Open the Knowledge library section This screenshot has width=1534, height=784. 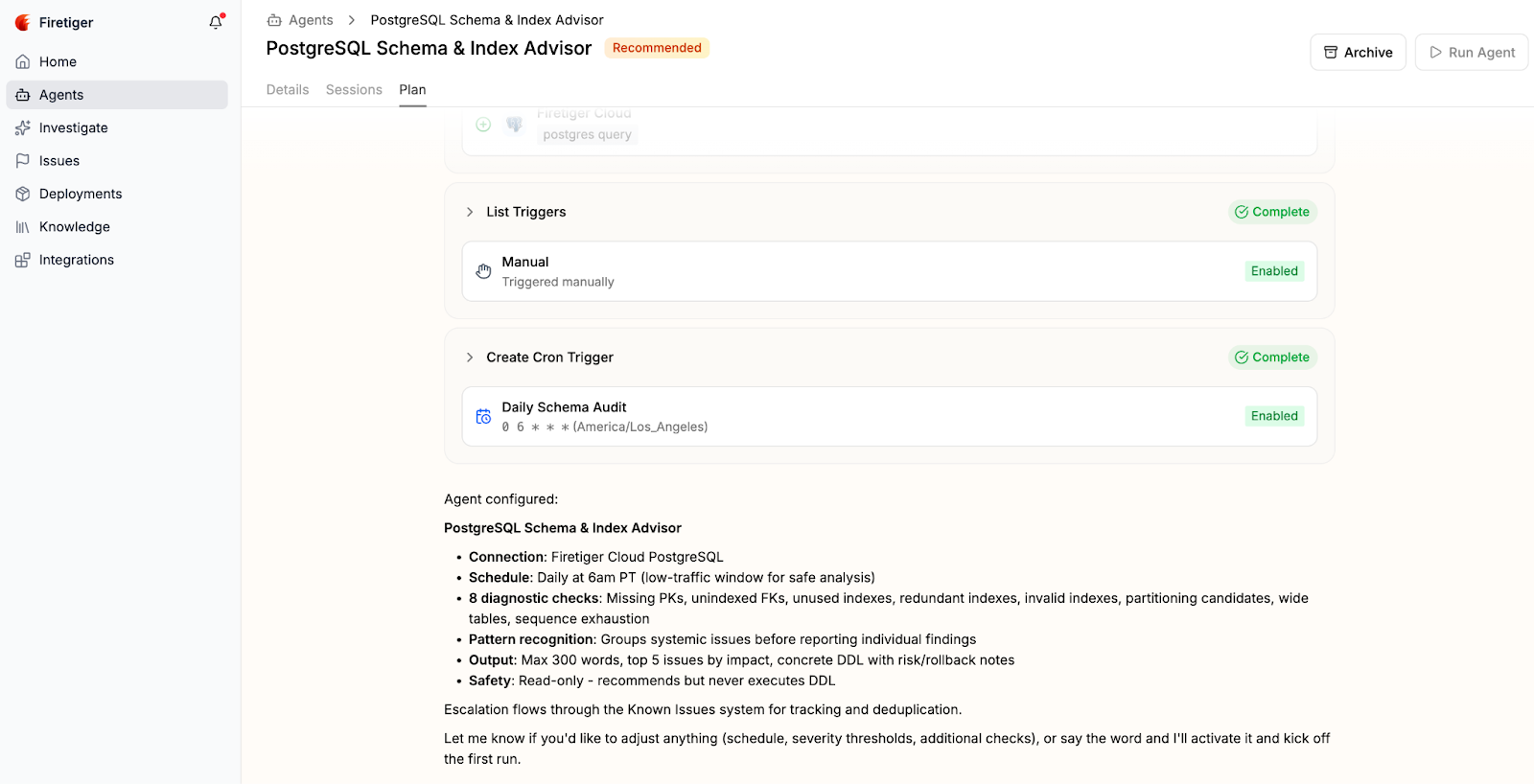pos(74,227)
